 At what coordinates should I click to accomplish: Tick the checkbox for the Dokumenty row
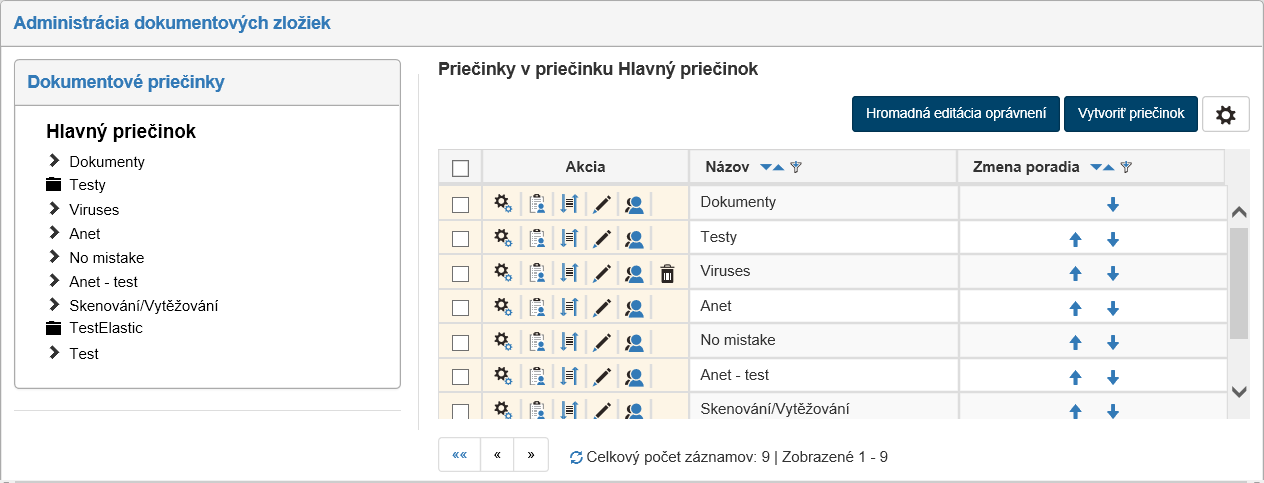[x=460, y=204]
